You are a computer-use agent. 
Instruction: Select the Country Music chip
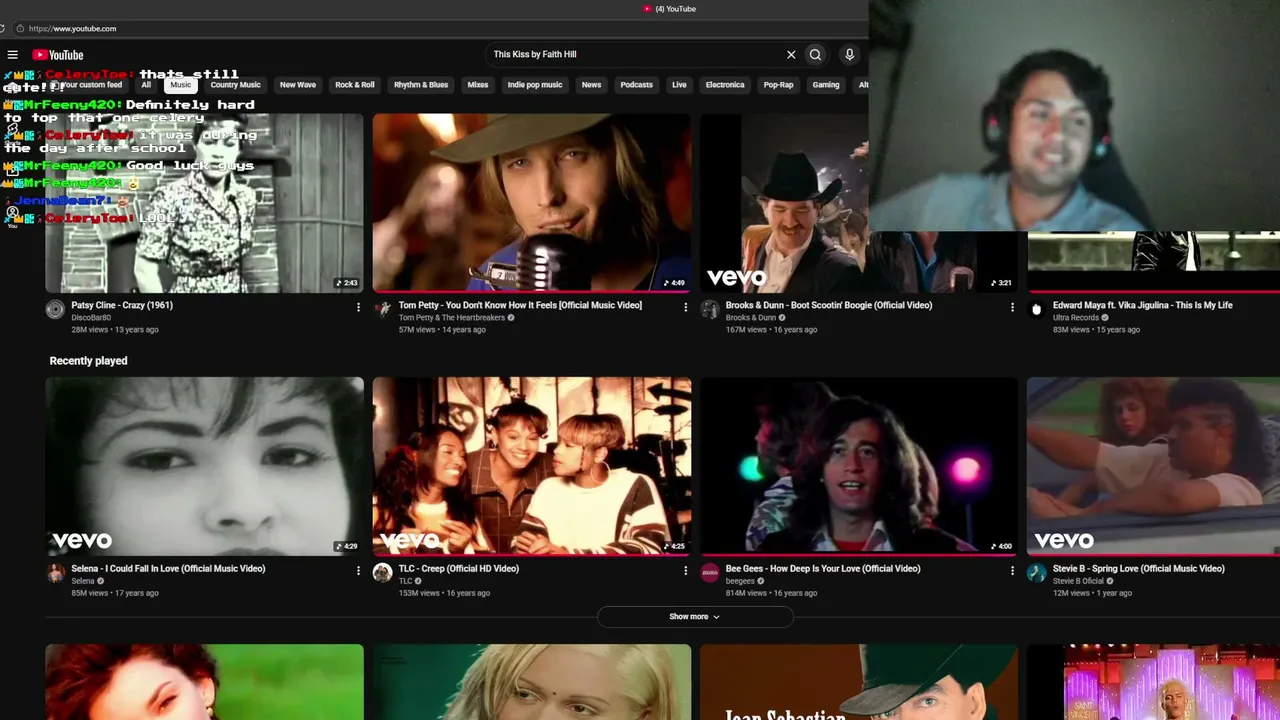point(235,85)
